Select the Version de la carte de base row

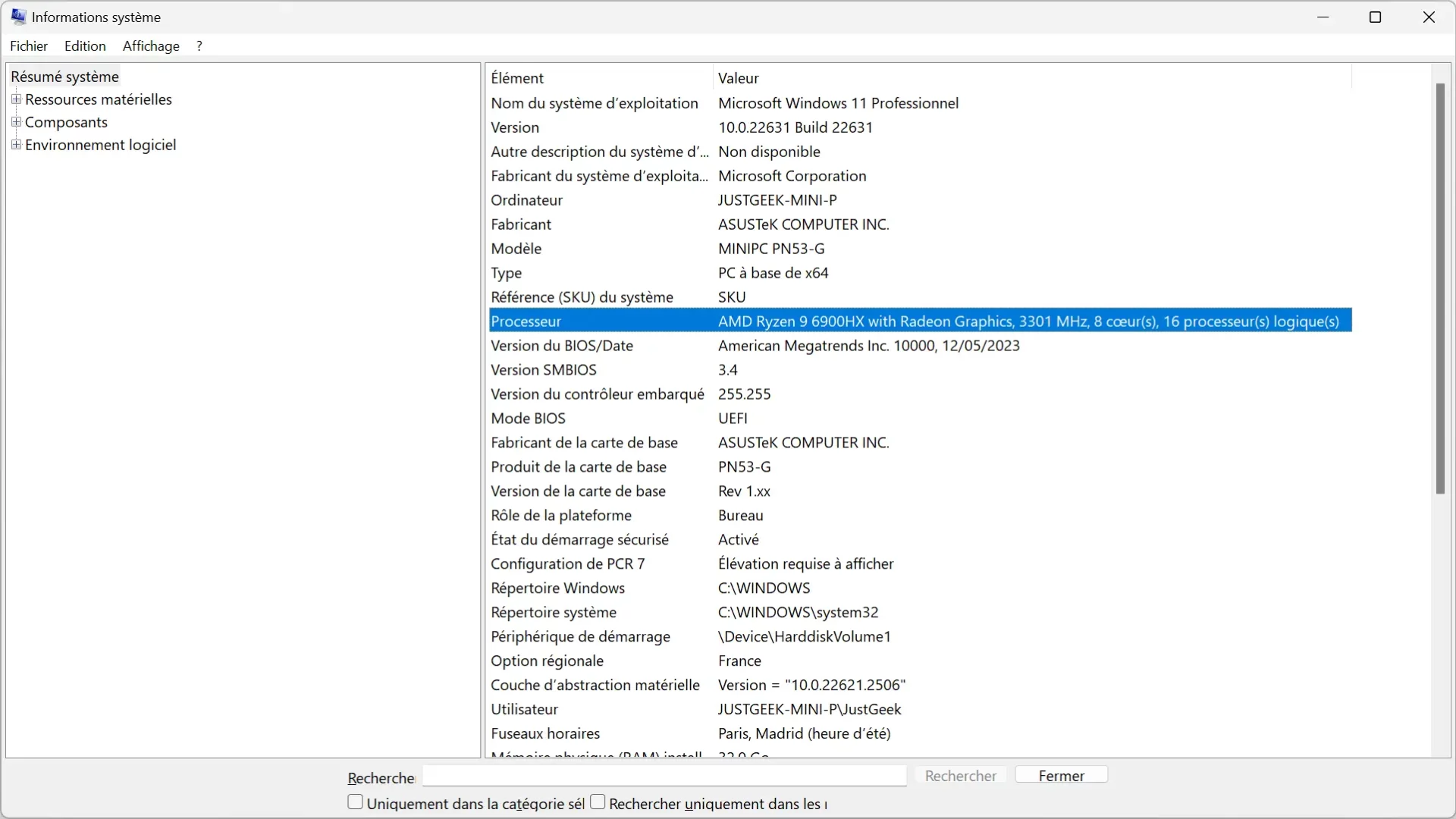[921, 491]
